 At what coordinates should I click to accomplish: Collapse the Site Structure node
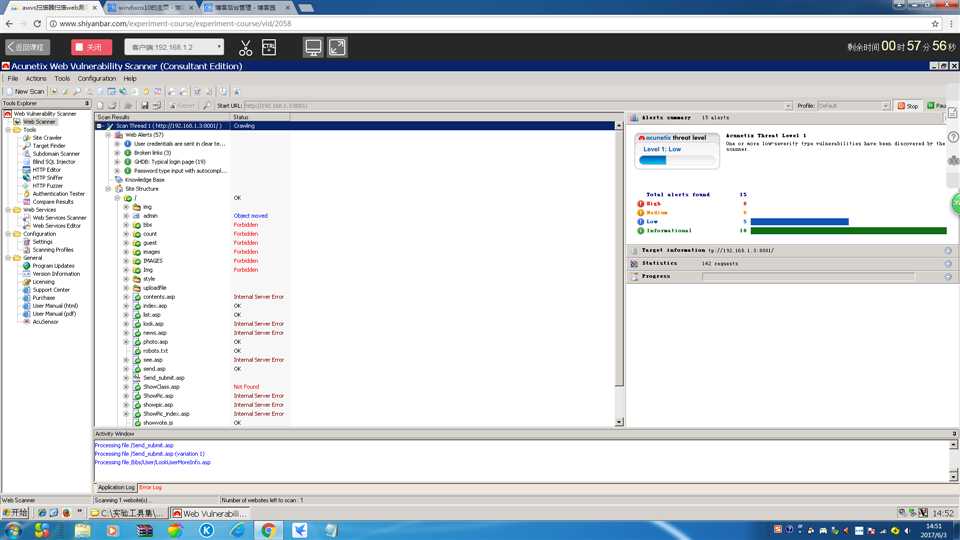[108, 189]
